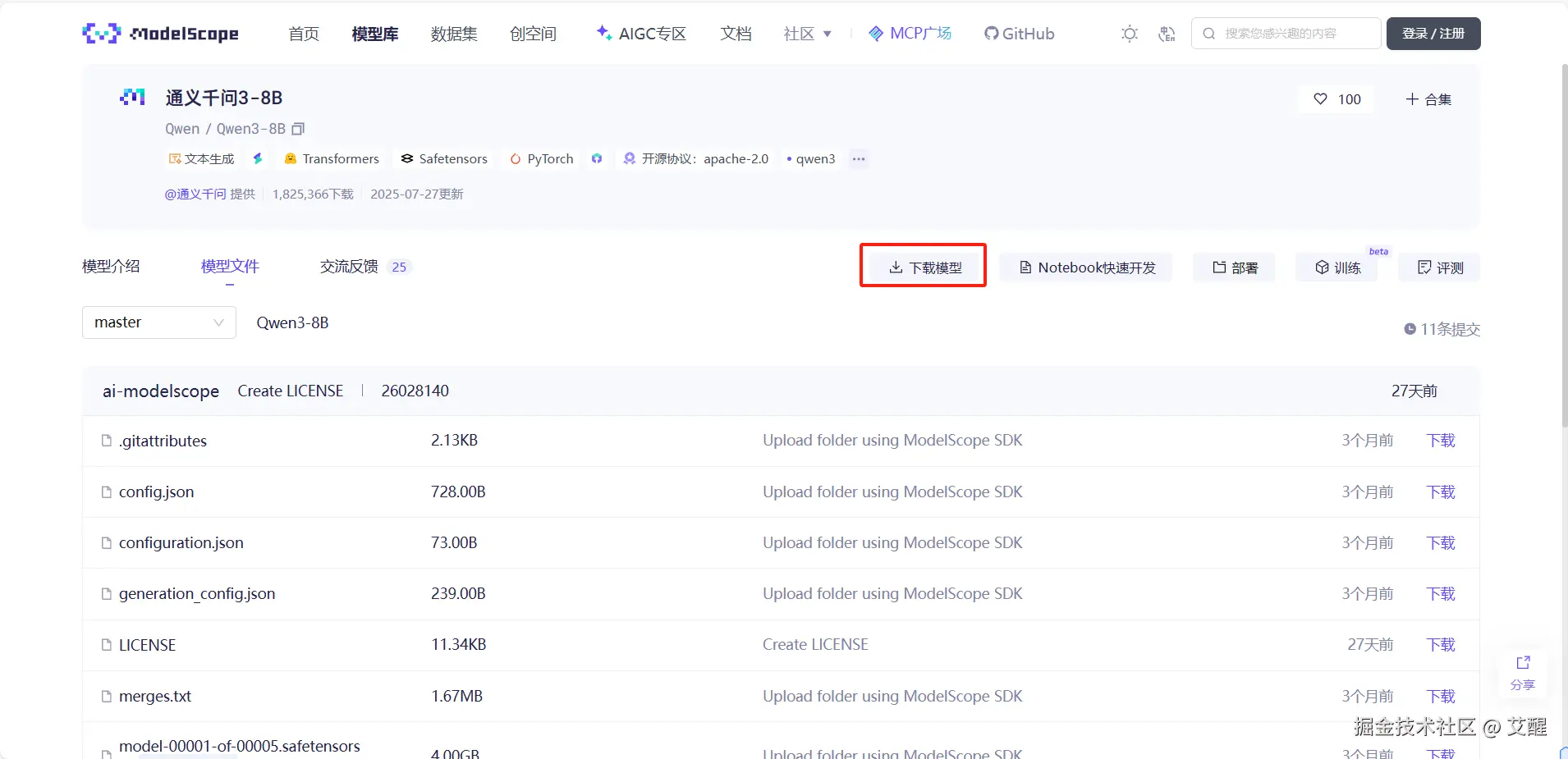The image size is (1568, 759).
Task: Open Notebook快速开发
Action: 1087,267
